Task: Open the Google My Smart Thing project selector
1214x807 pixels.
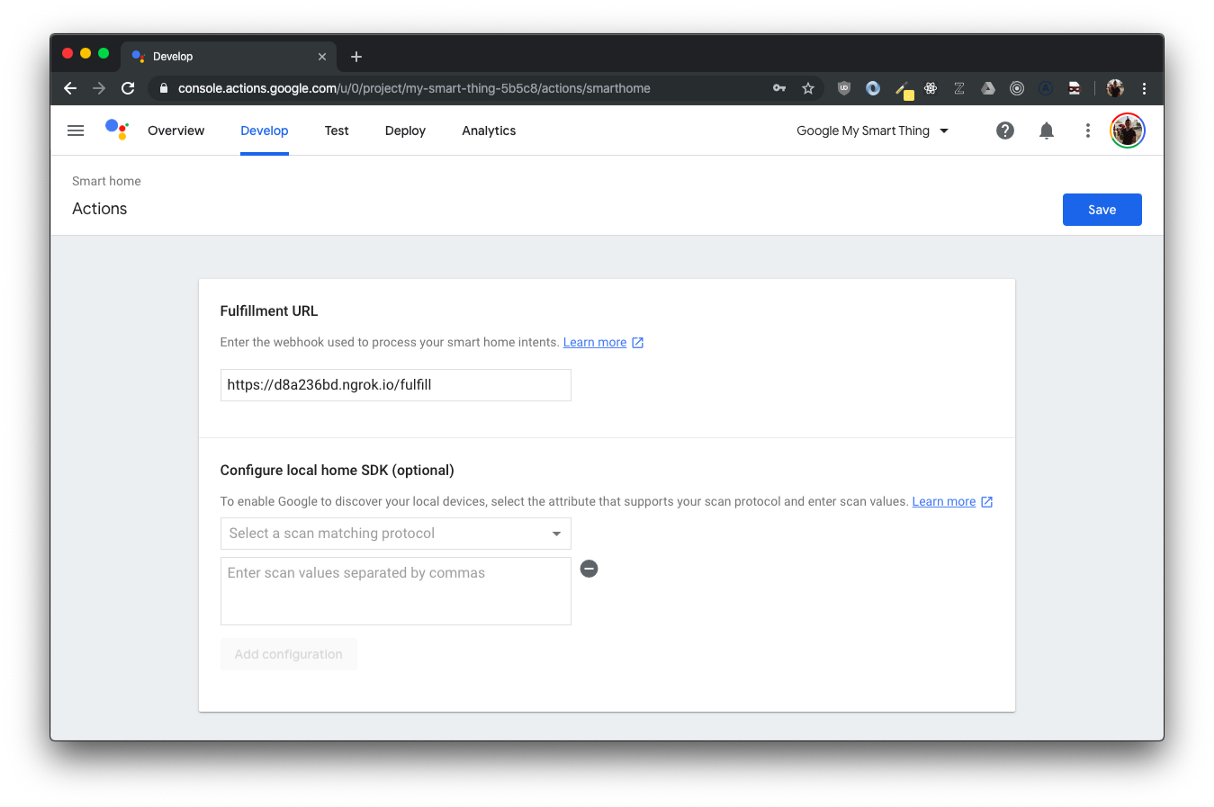Action: click(871, 130)
